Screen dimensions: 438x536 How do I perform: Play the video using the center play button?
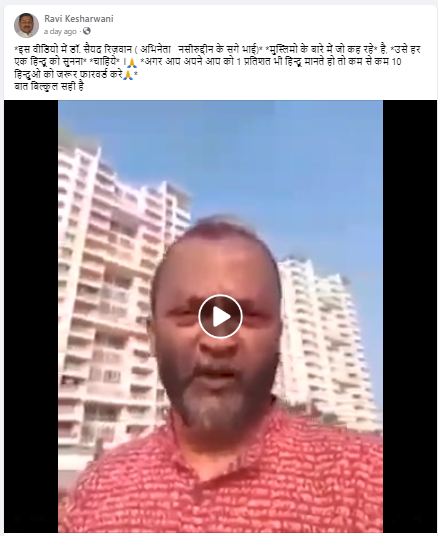pyautogui.click(x=221, y=317)
